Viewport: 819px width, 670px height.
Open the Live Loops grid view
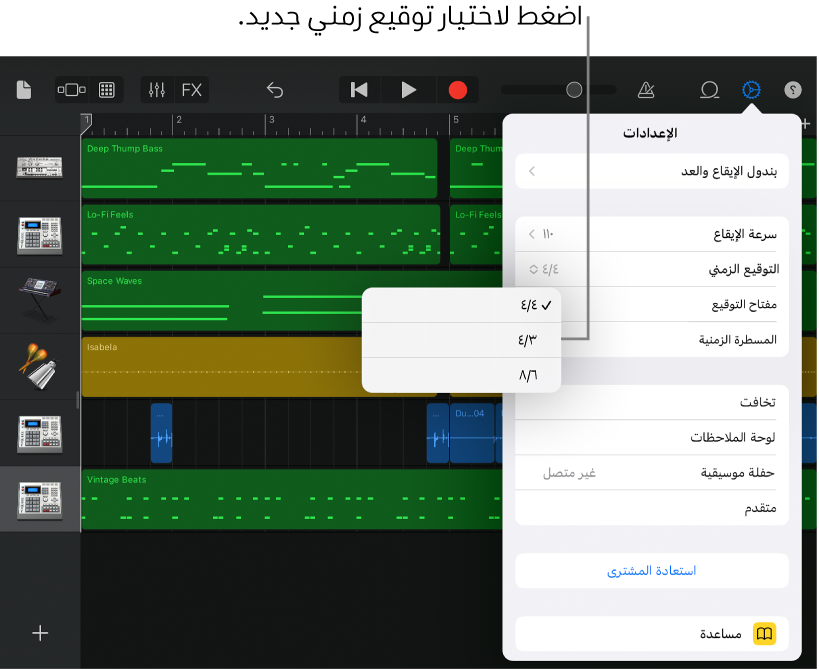click(x=104, y=89)
